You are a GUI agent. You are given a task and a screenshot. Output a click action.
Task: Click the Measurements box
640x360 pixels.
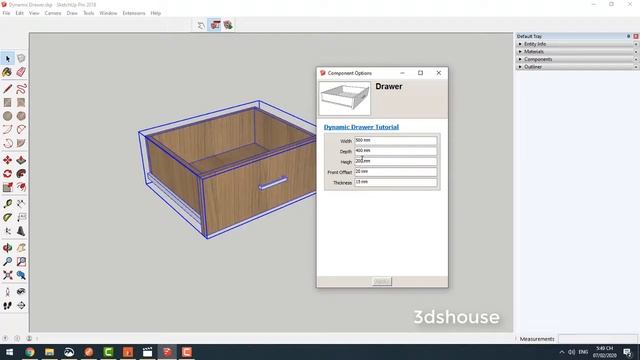(x=598, y=339)
